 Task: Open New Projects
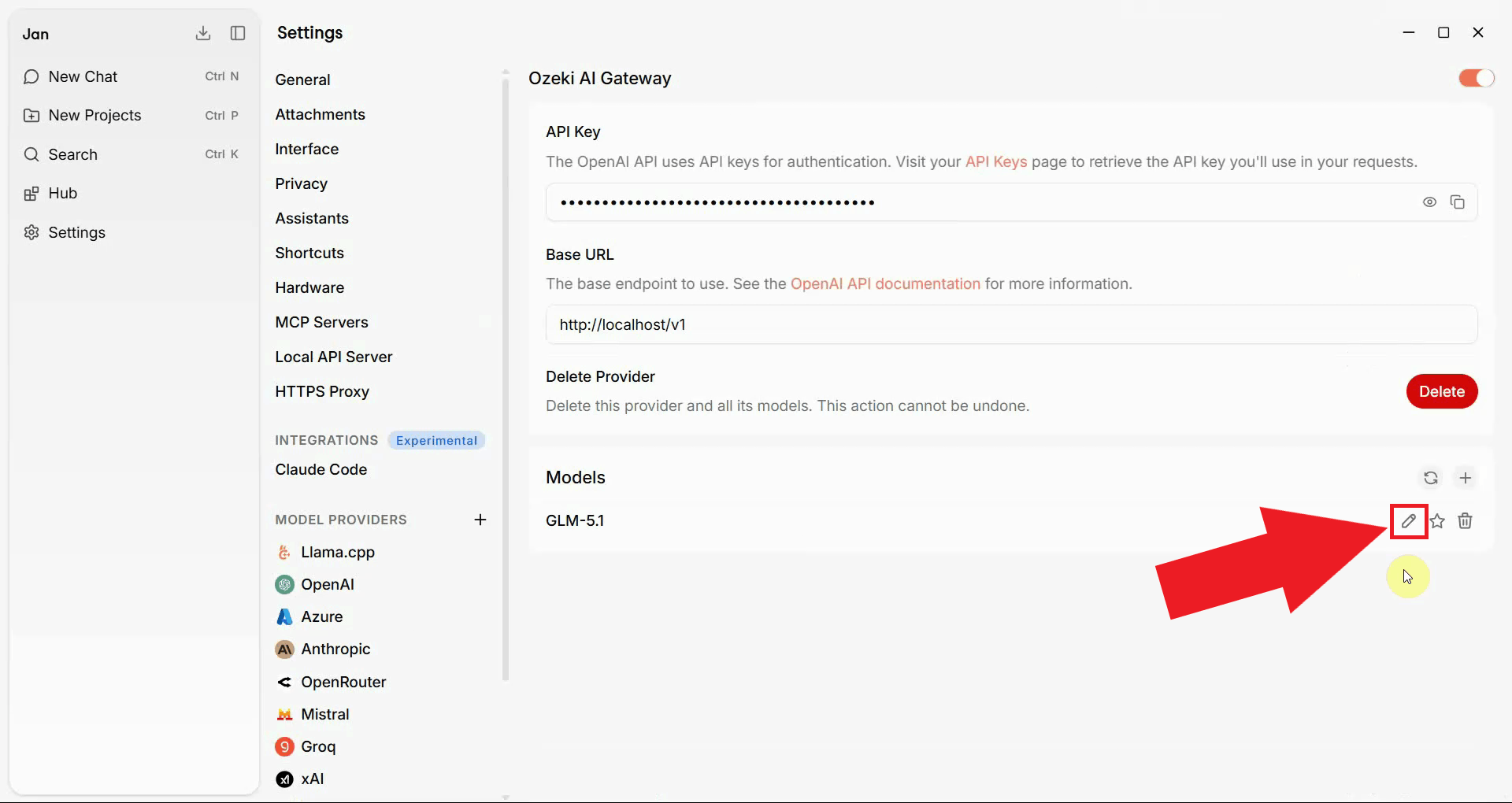pyautogui.click(x=131, y=115)
